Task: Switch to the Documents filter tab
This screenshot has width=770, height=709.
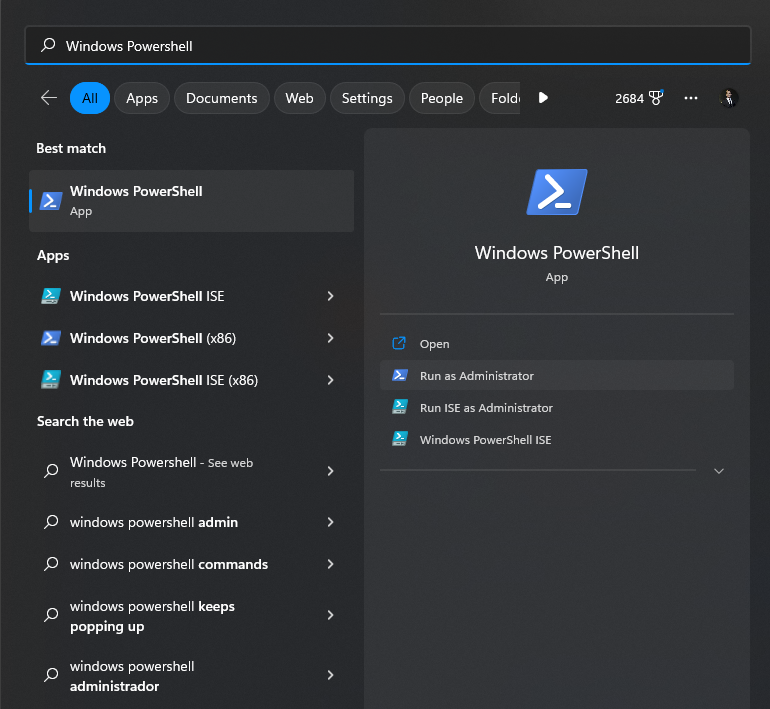Action: point(221,98)
